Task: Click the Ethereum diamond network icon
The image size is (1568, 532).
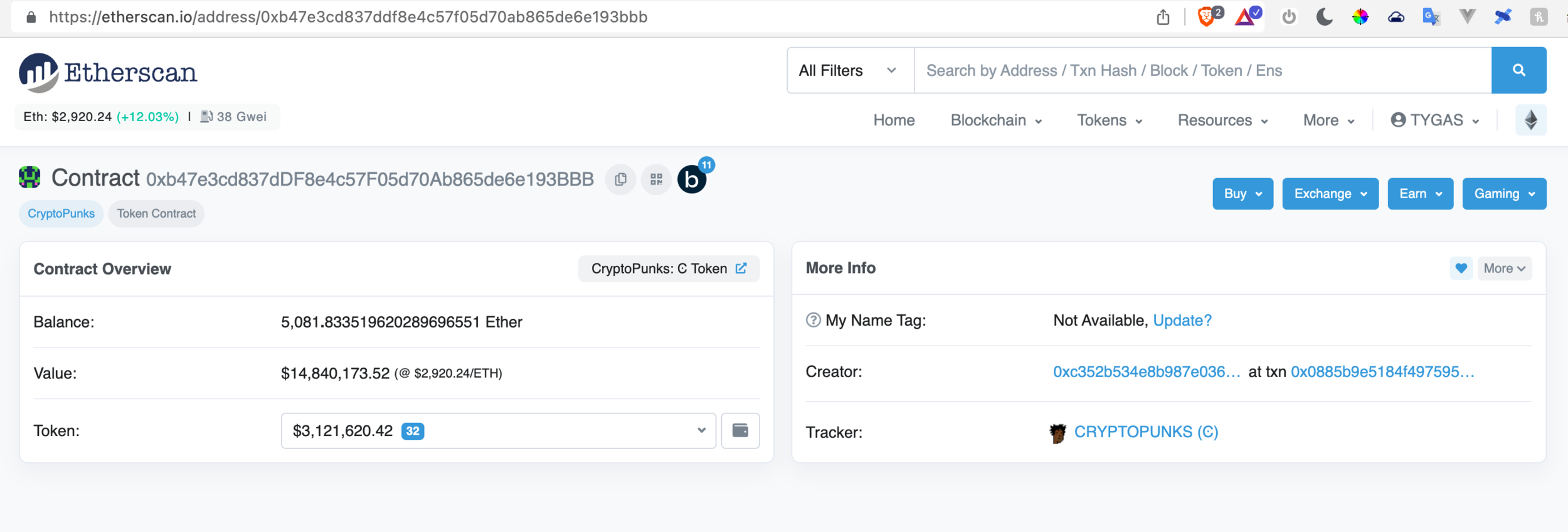Action: pyautogui.click(x=1531, y=120)
